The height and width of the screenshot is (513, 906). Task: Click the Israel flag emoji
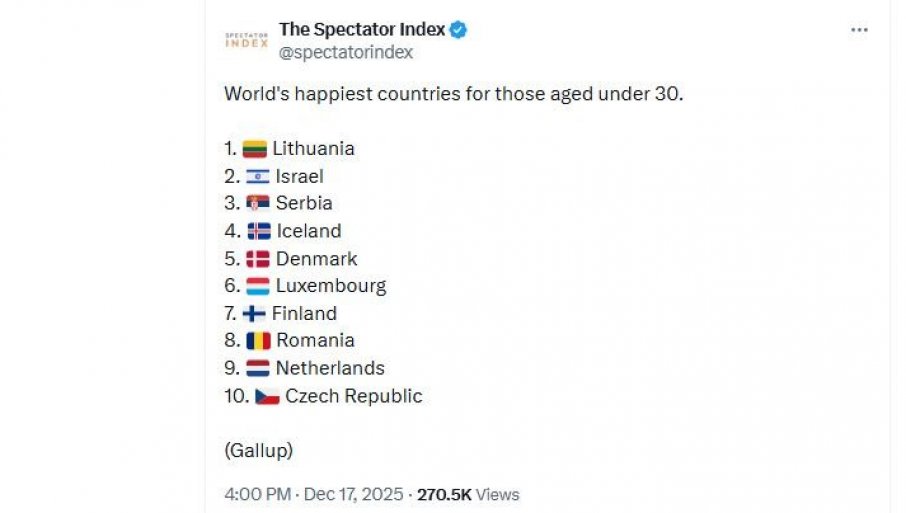[257, 177]
